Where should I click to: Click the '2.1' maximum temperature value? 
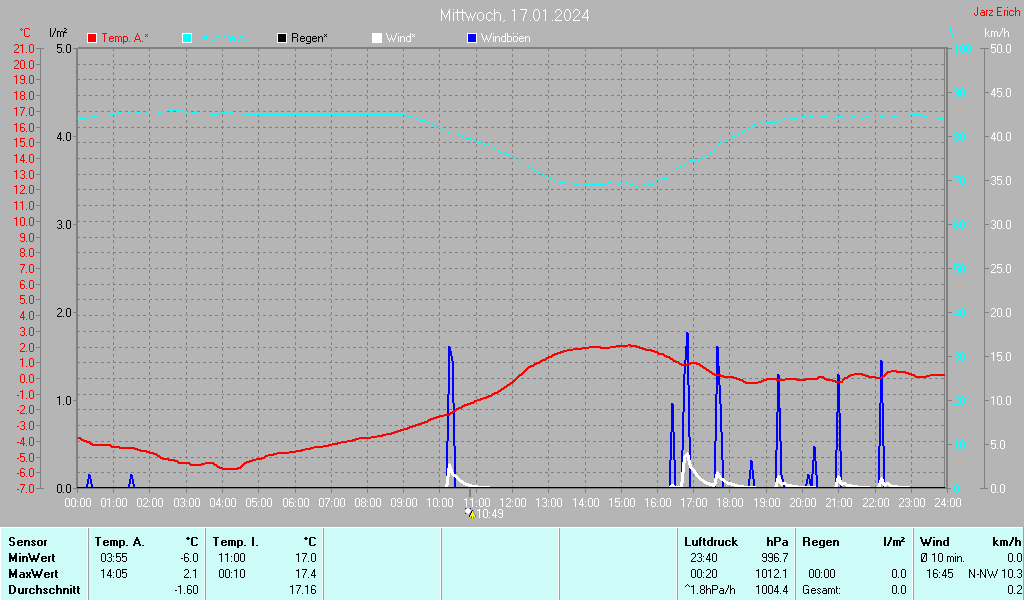point(191,574)
